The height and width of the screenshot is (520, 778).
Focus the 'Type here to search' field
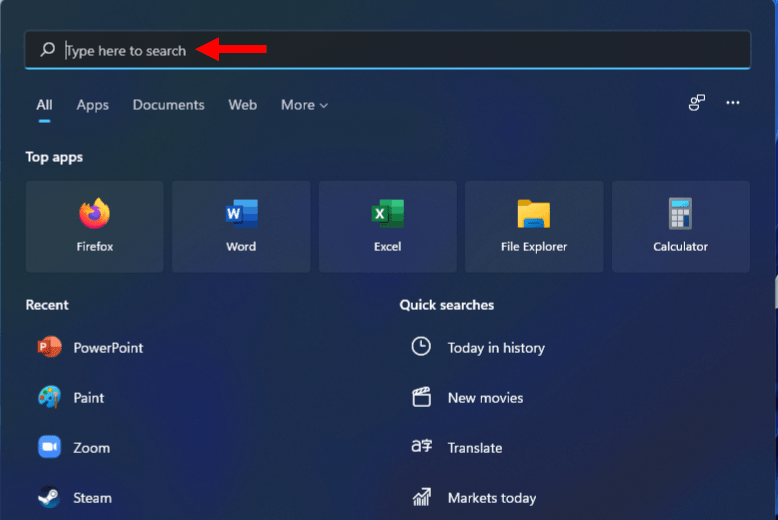click(x=388, y=50)
